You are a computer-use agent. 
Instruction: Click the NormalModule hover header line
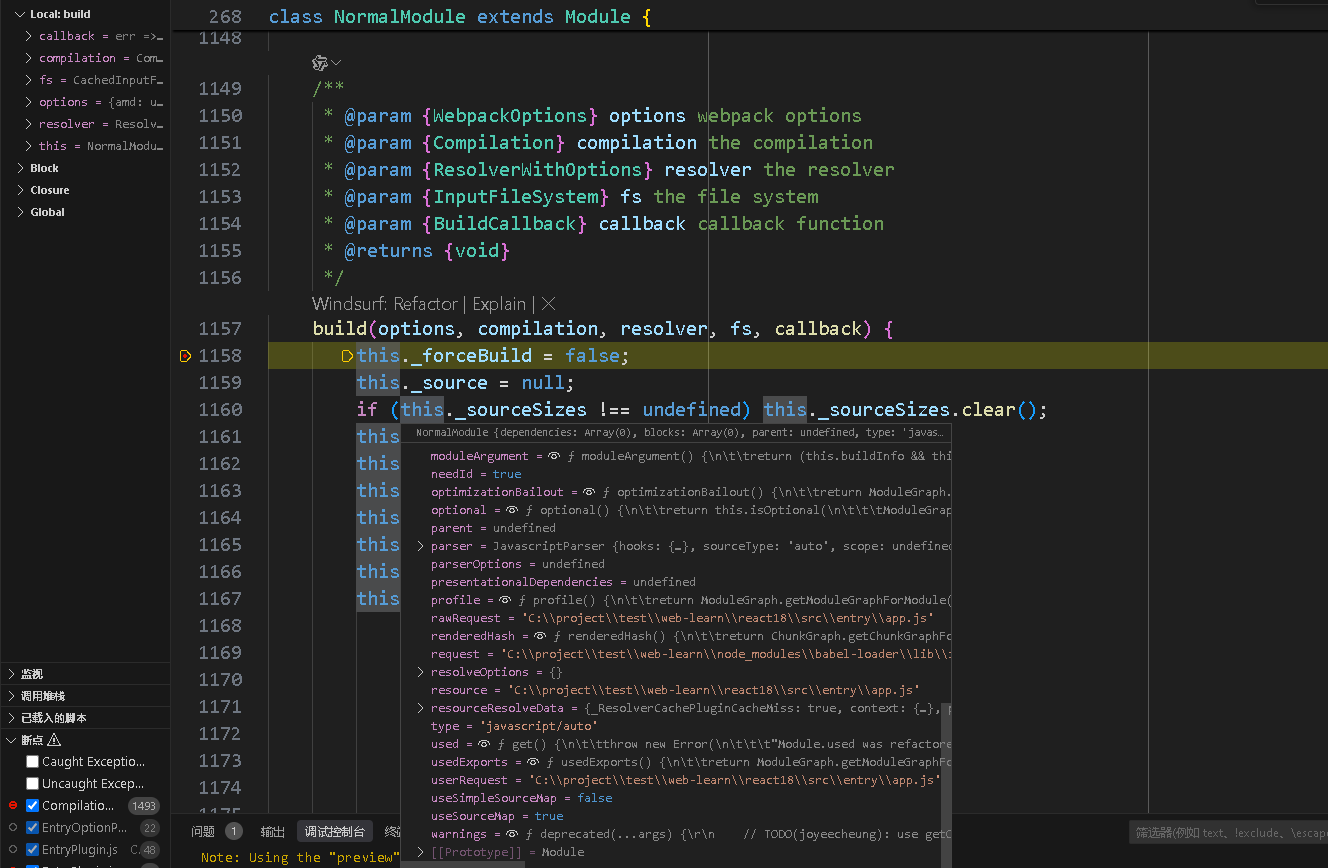[676, 433]
